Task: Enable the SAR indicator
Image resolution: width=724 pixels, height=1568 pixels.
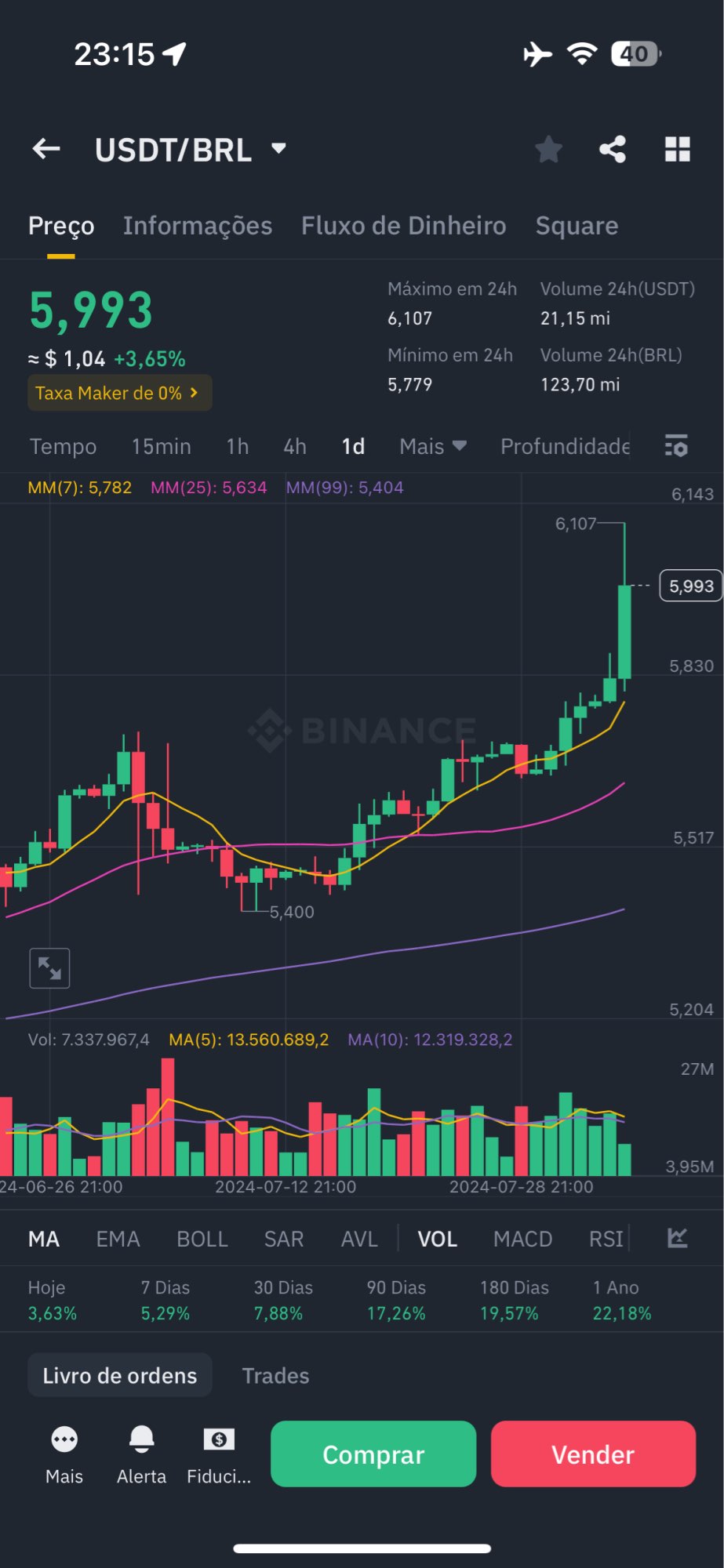Action: (284, 1240)
